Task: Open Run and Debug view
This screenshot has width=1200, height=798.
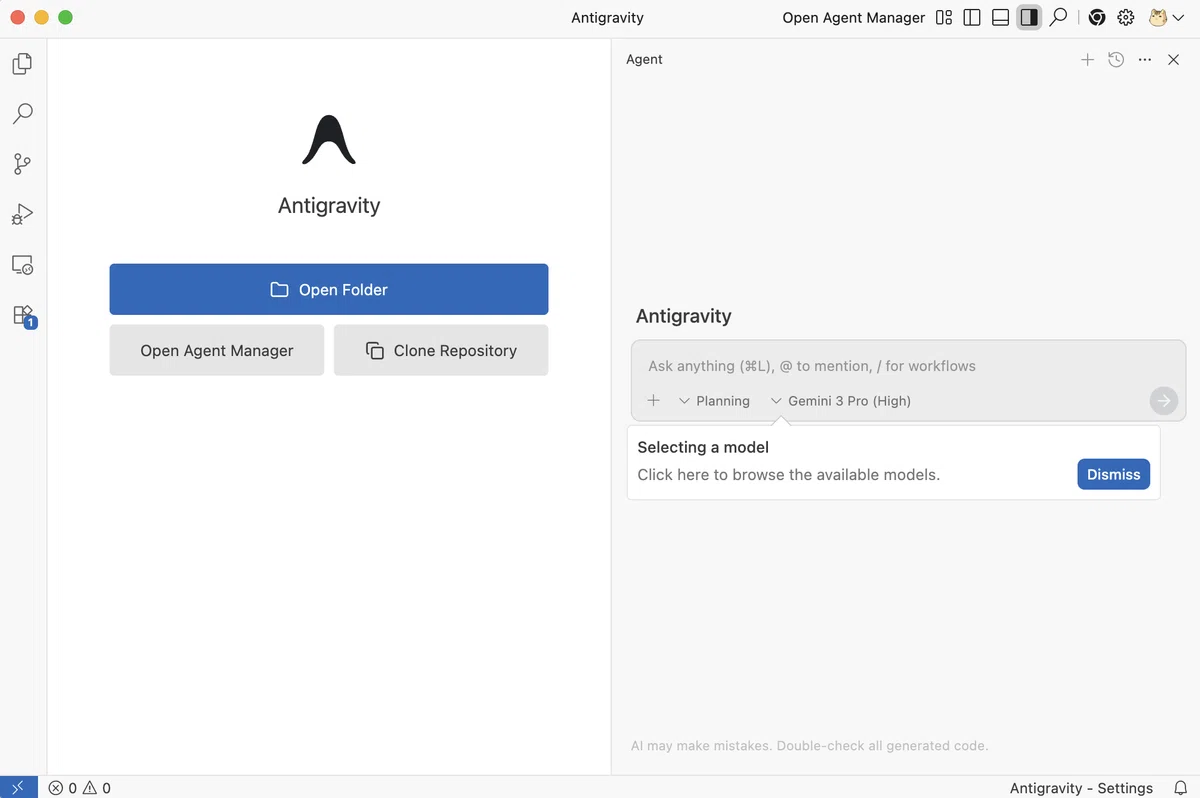Action: [x=22, y=214]
